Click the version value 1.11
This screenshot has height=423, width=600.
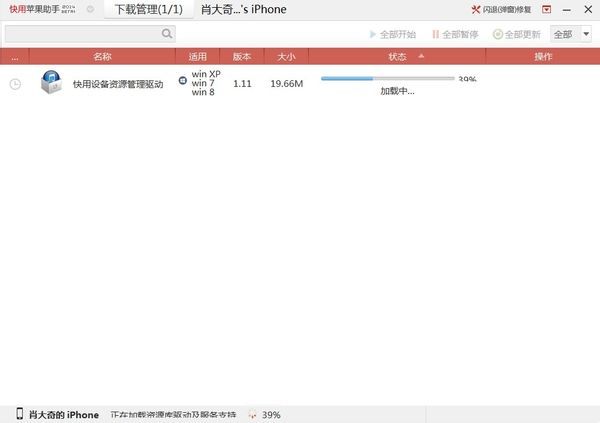coord(242,83)
